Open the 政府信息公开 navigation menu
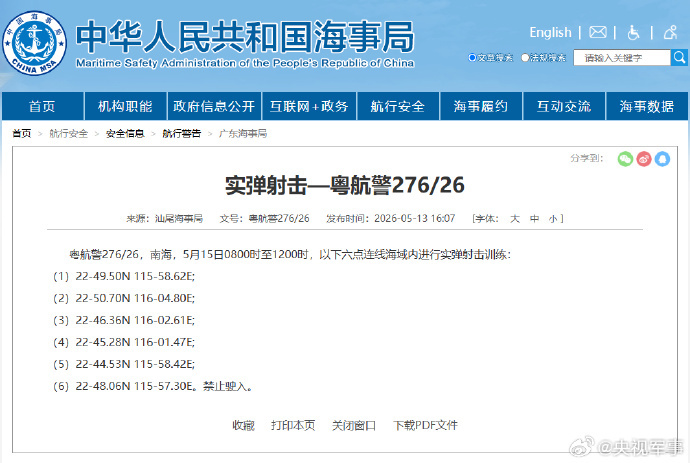 (x=214, y=106)
